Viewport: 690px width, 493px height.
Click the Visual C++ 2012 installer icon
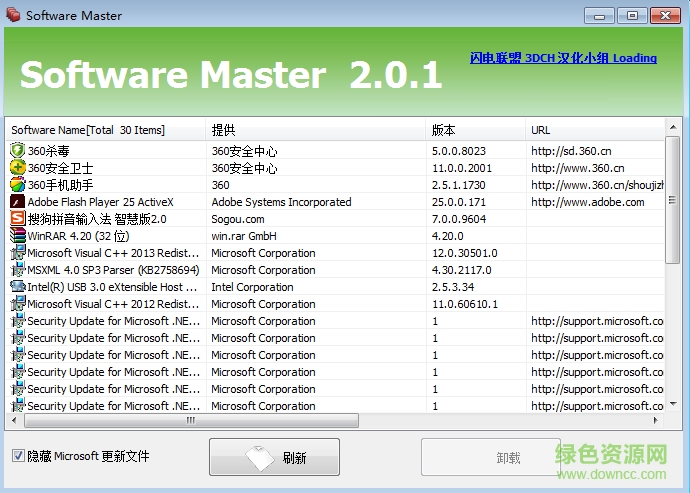[18, 304]
